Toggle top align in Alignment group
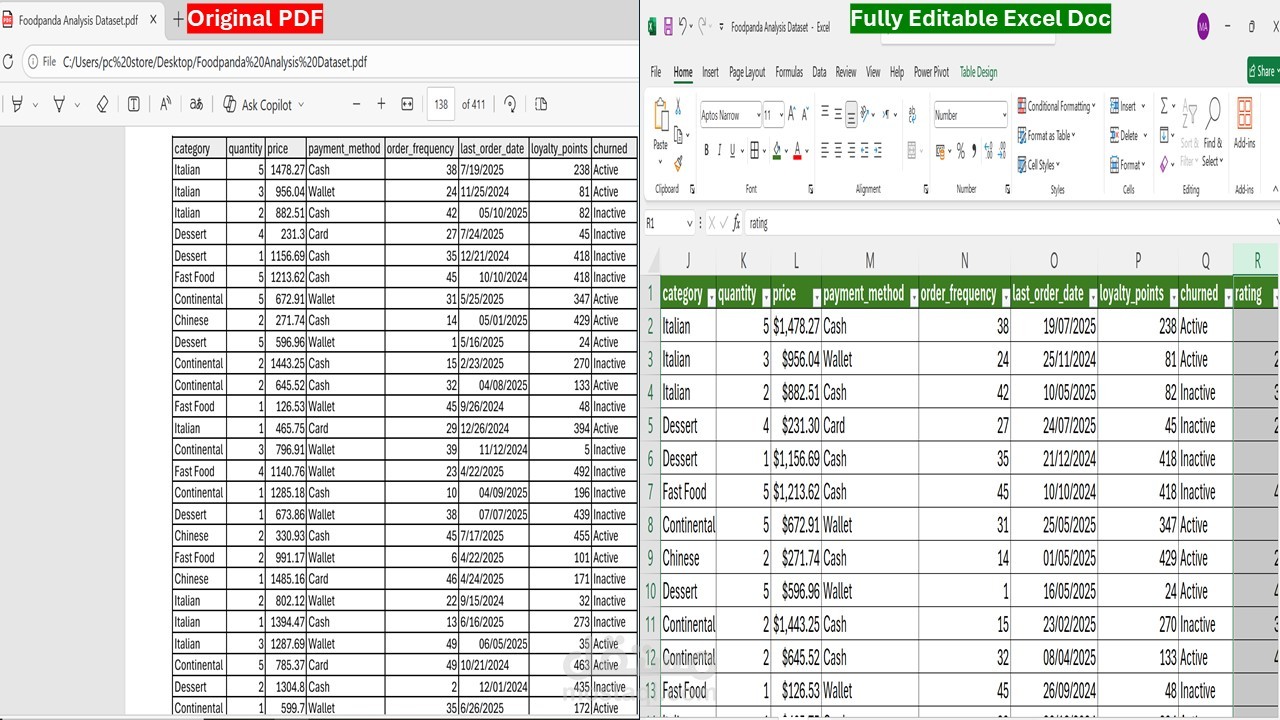Image resolution: width=1280 pixels, height=720 pixels. 825,113
